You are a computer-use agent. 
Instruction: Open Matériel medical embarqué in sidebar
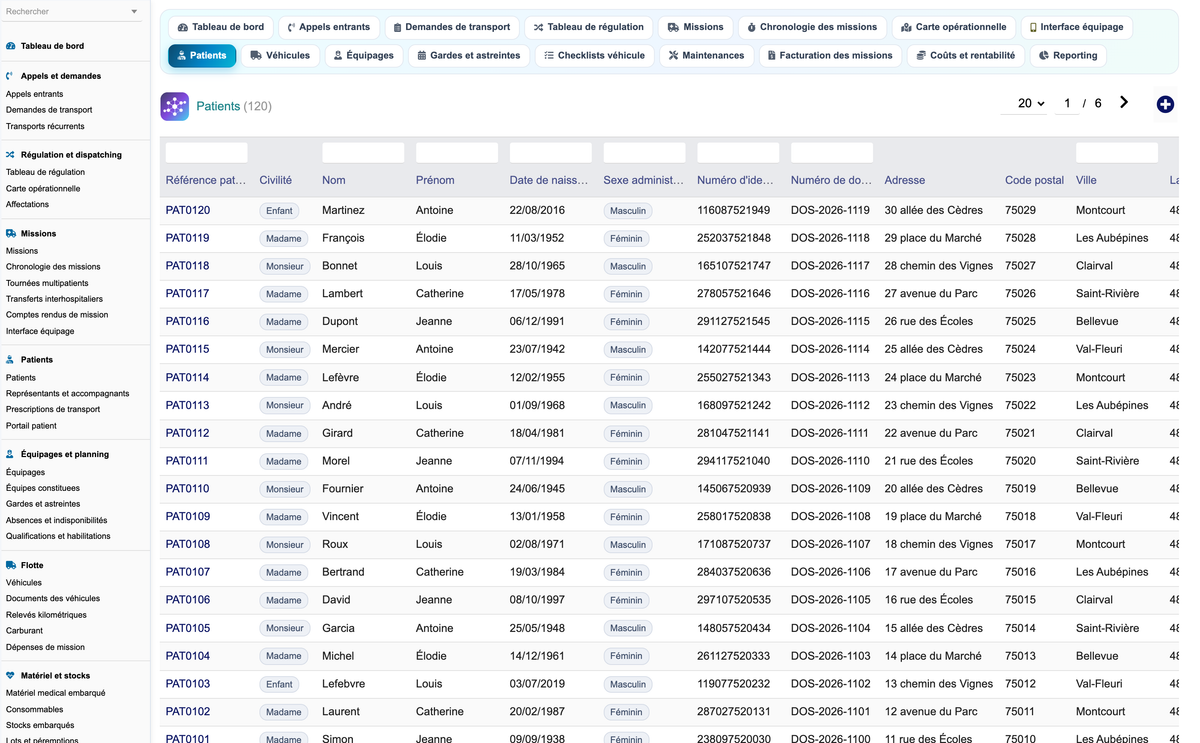tap(55, 693)
